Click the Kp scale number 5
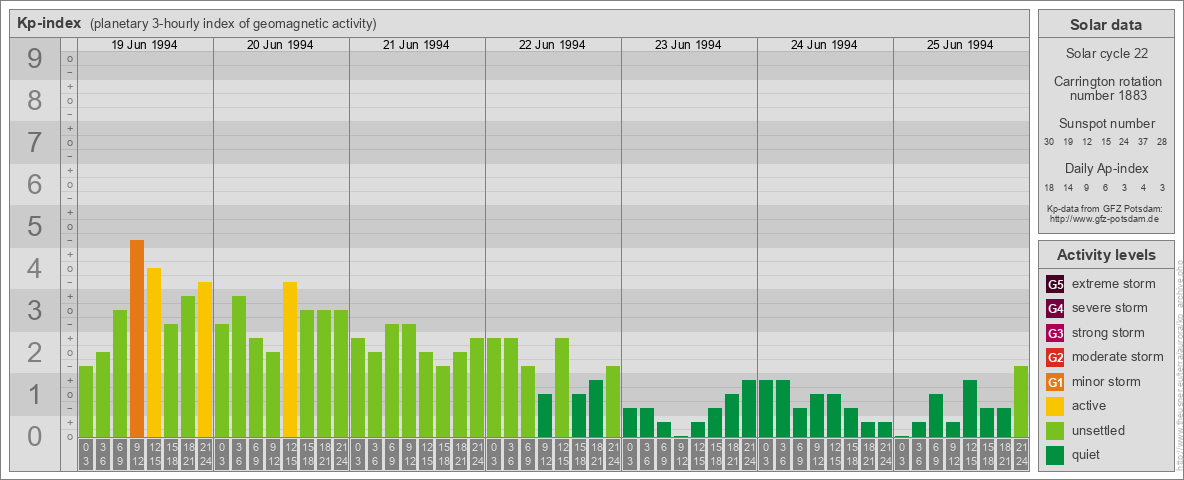 (x=35, y=226)
